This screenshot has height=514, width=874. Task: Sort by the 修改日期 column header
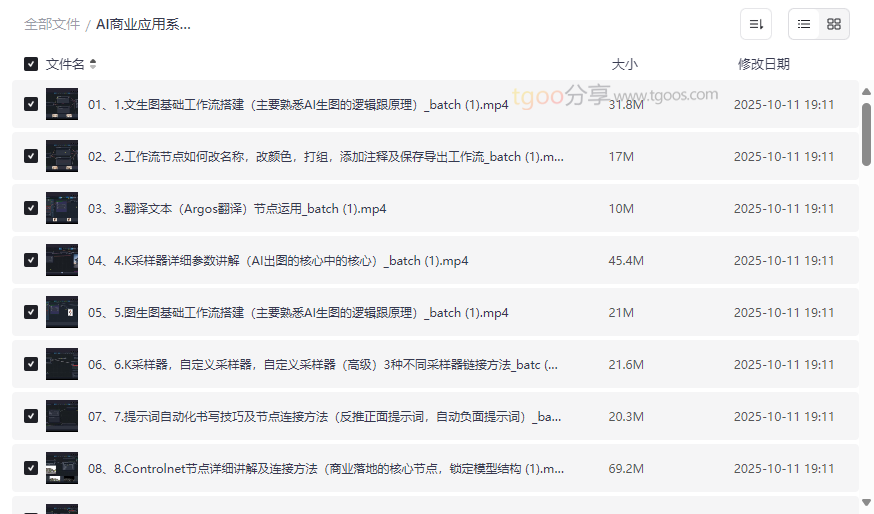coord(763,64)
